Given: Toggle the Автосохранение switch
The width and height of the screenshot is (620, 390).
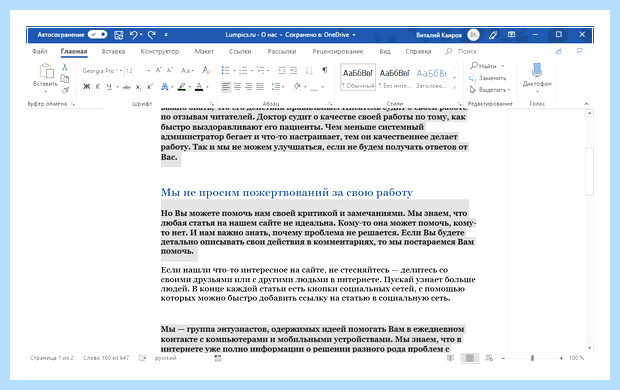Looking at the screenshot, I should 97,35.
